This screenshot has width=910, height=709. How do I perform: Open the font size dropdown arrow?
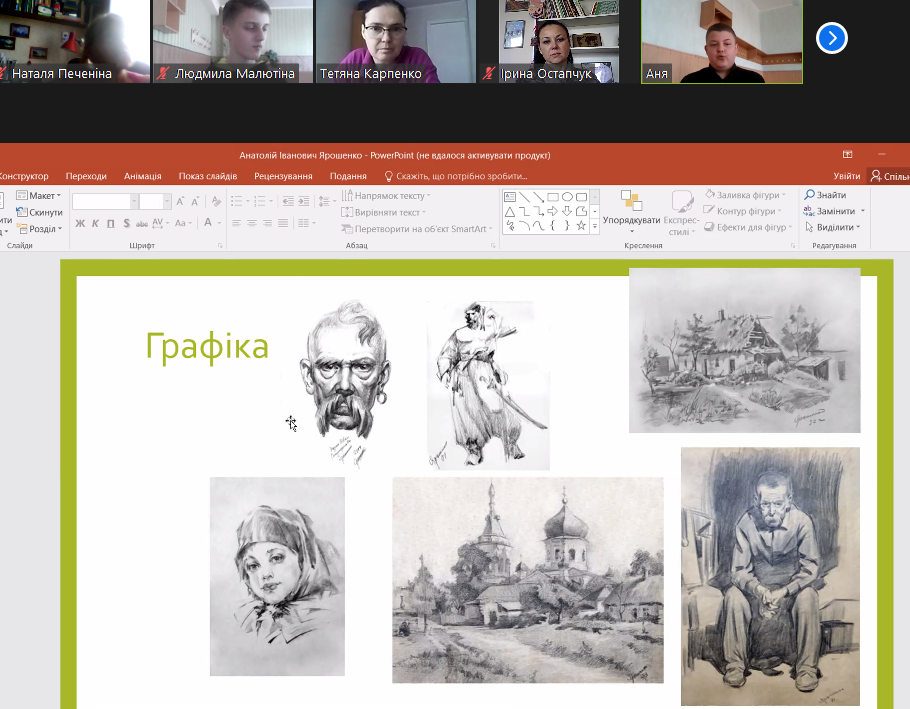167,201
